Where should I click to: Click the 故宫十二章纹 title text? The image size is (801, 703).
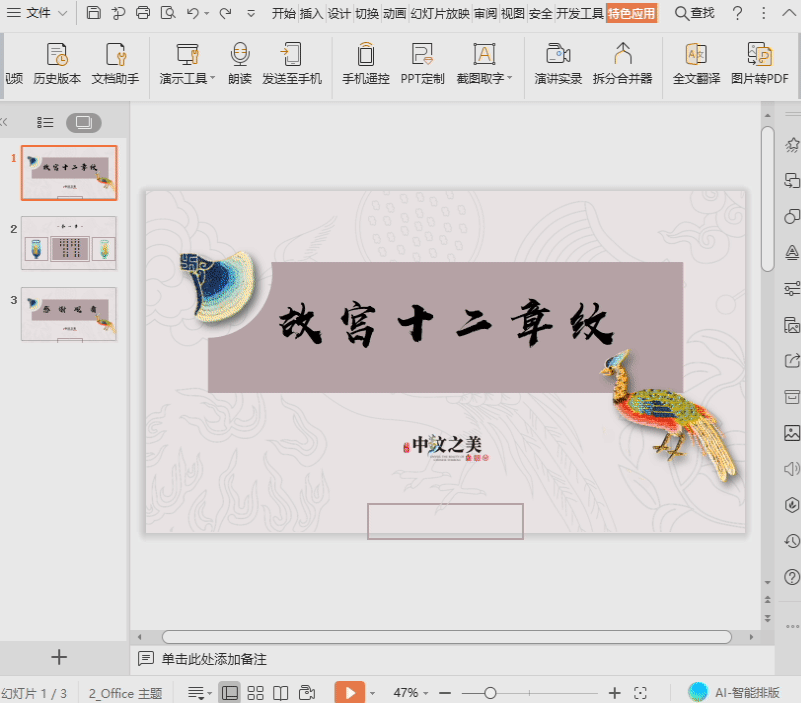[x=446, y=323]
